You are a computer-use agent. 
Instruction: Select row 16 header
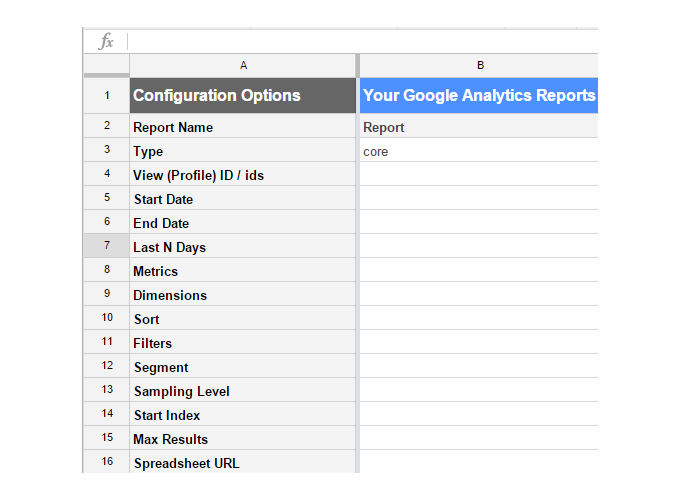click(106, 461)
